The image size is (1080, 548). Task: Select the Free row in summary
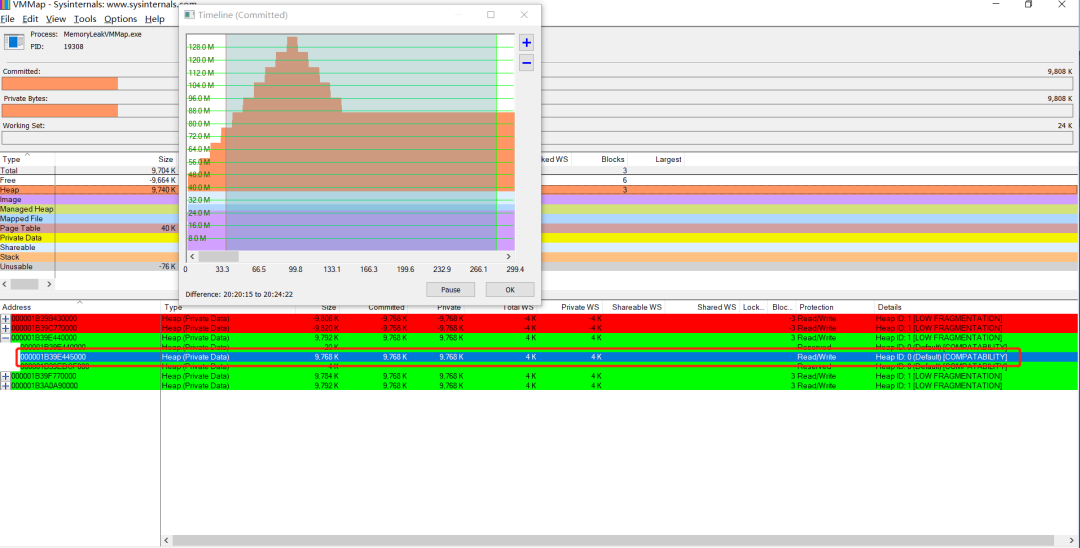539,180
